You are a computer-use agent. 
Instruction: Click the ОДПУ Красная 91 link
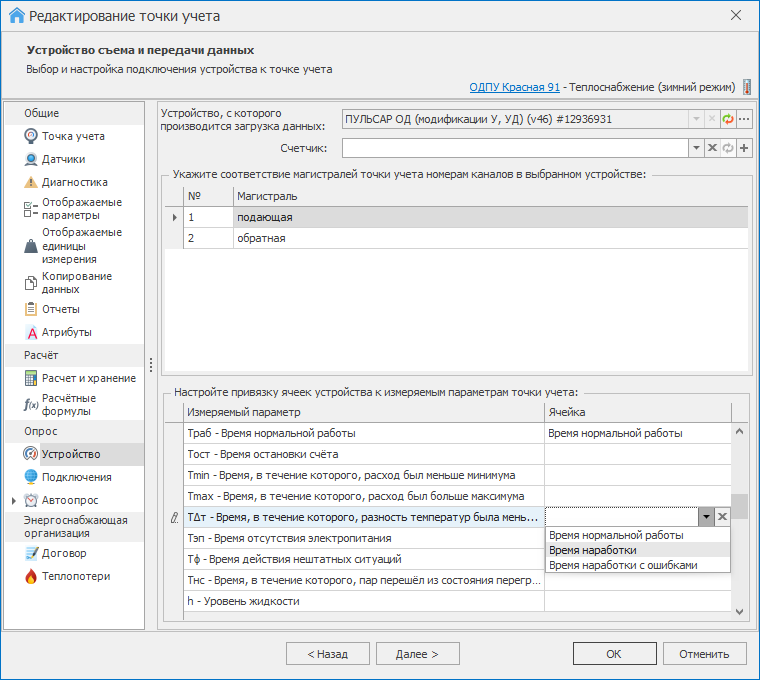(514, 88)
